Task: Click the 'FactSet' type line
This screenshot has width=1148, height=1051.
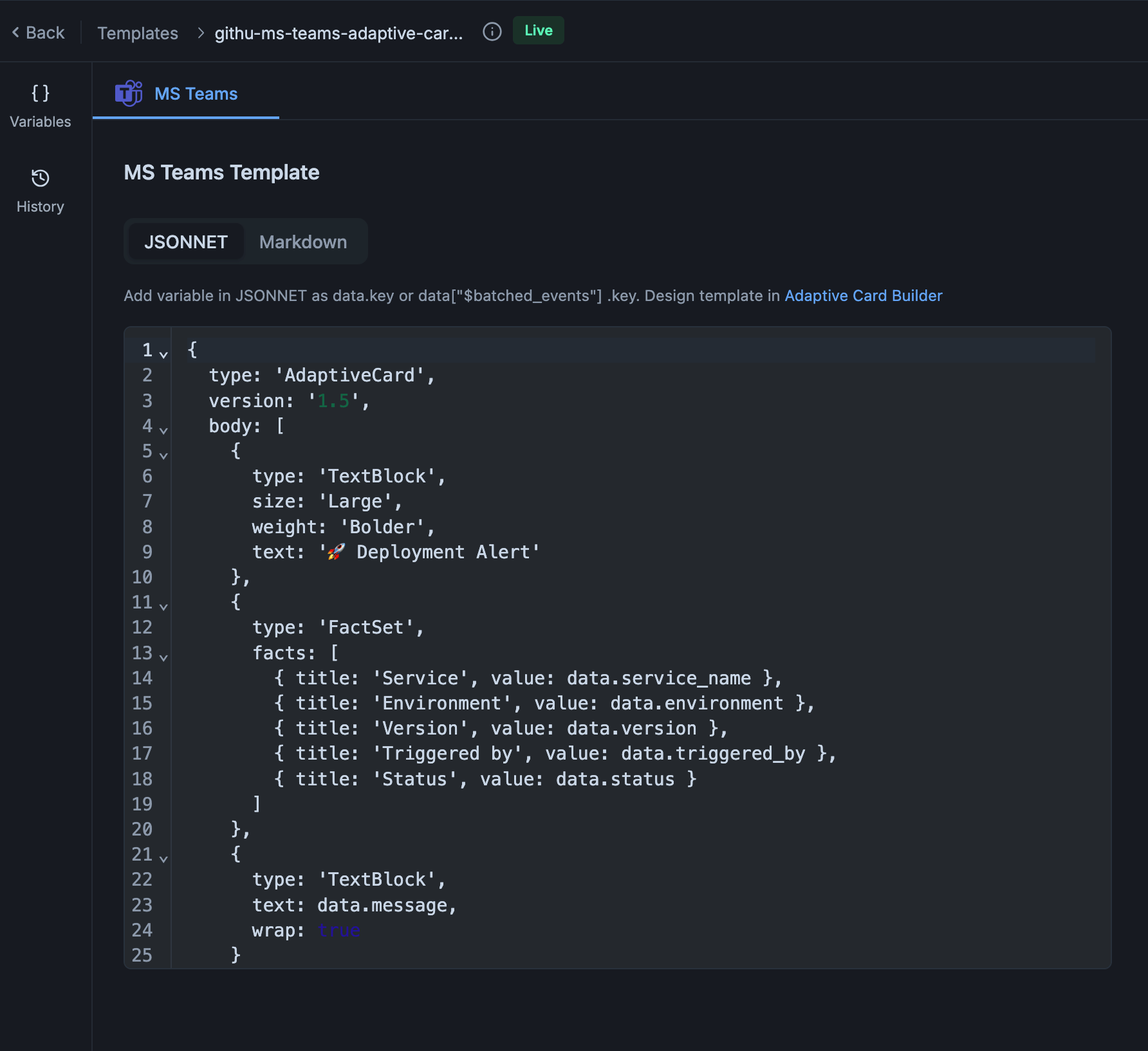Action: pyautogui.click(x=338, y=628)
